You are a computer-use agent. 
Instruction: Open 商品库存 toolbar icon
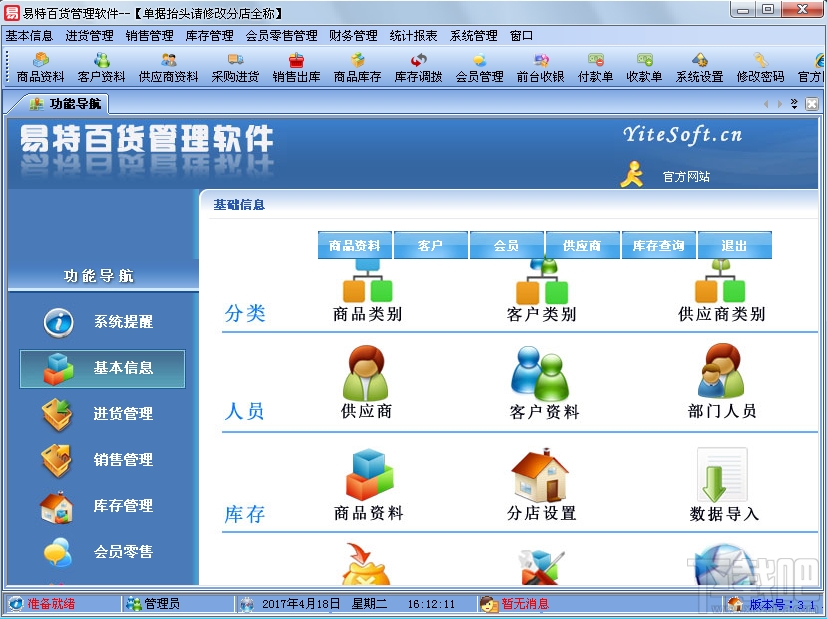[x=358, y=68]
